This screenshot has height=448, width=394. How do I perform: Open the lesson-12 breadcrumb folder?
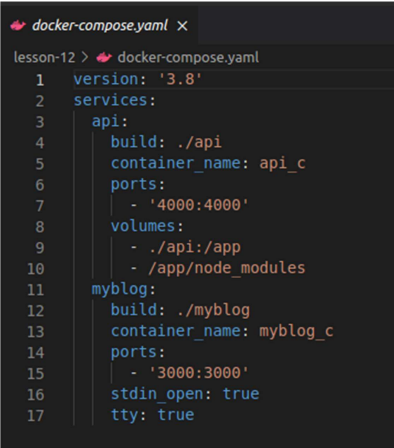(44, 57)
